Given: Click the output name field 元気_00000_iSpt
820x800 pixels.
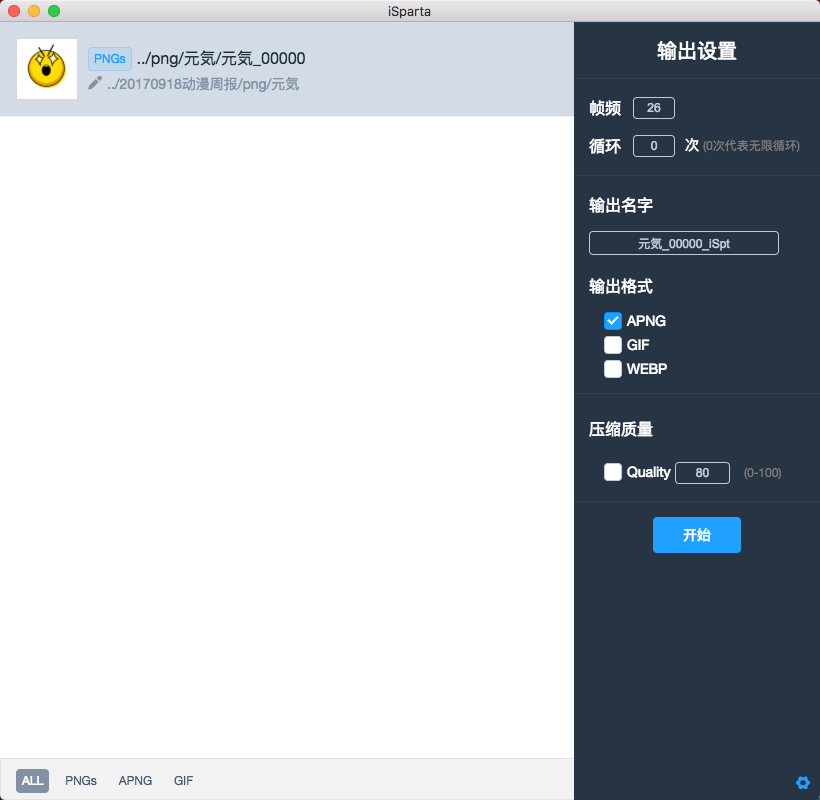Looking at the screenshot, I should point(684,243).
